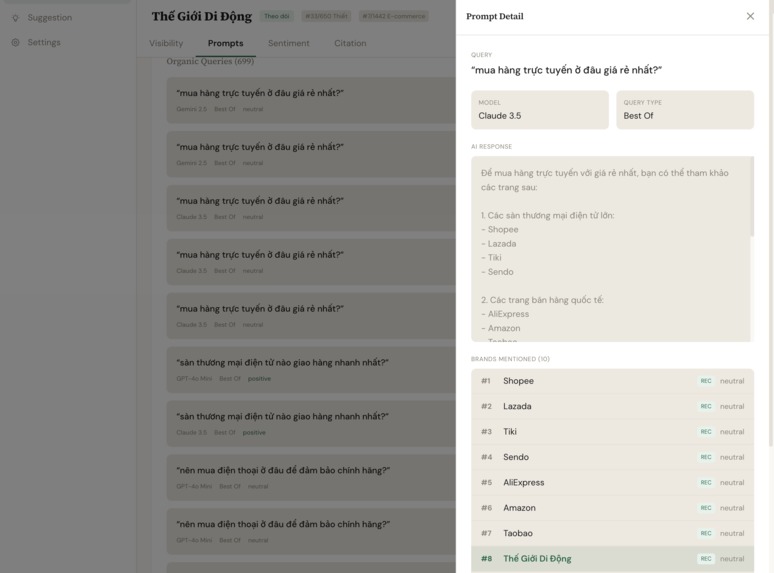Click the Model Claude 3.5 box
The width and height of the screenshot is (774, 573).
[540, 110]
